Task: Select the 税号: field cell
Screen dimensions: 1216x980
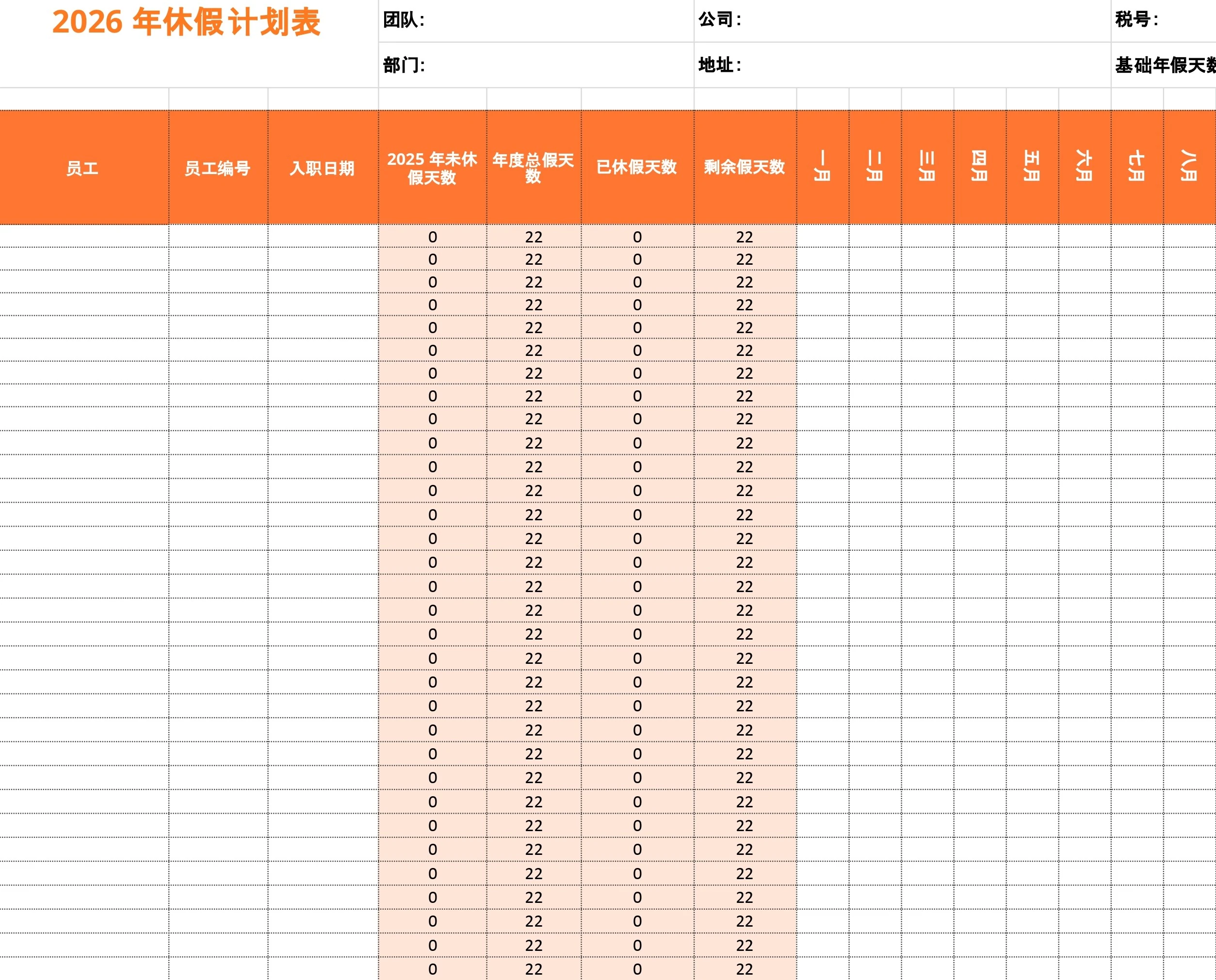Action: pyautogui.click(x=1164, y=21)
